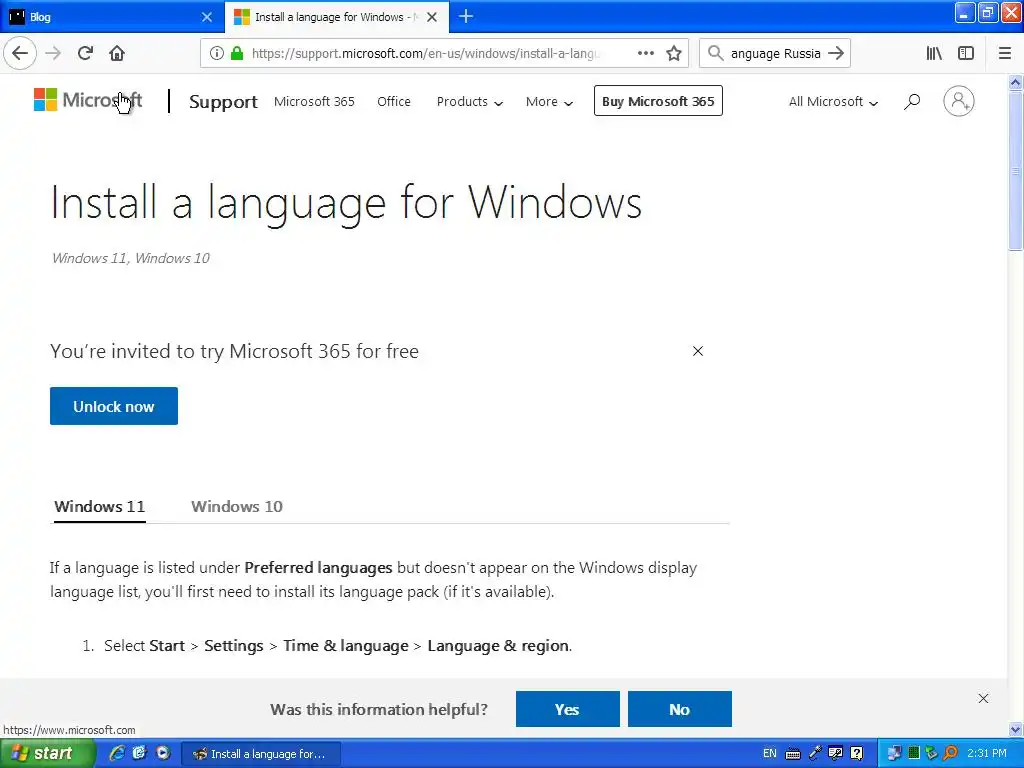Click the language bar keyboard icon
1024x768 pixels.
tap(792, 754)
